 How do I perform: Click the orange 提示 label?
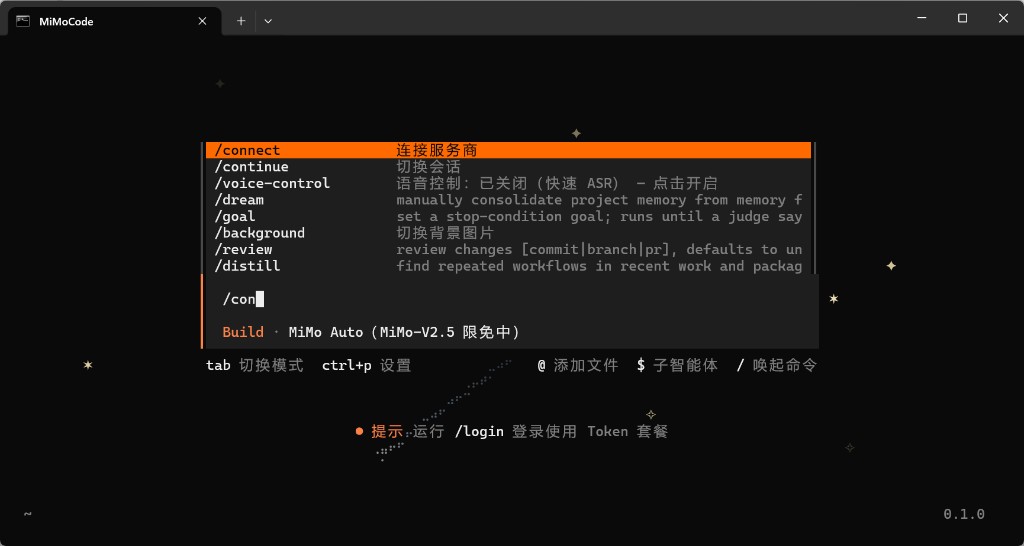(x=387, y=432)
